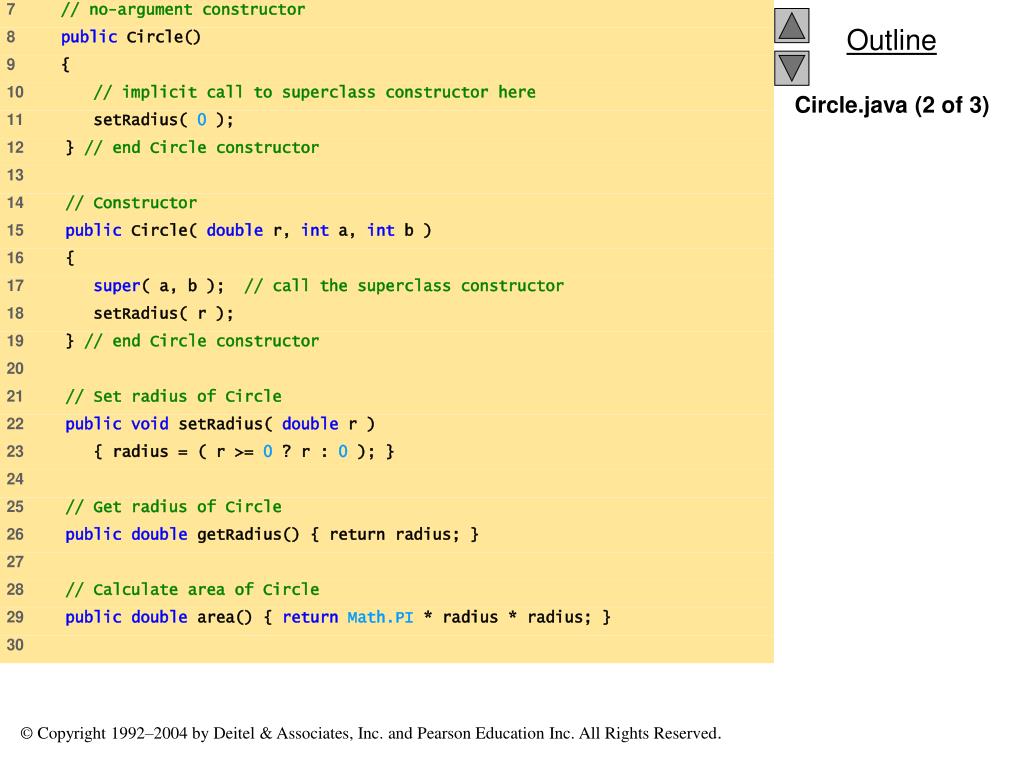The height and width of the screenshot is (768, 1024).
Task: Click the radius ternary assignment on line 23
Action: pyautogui.click(x=244, y=452)
